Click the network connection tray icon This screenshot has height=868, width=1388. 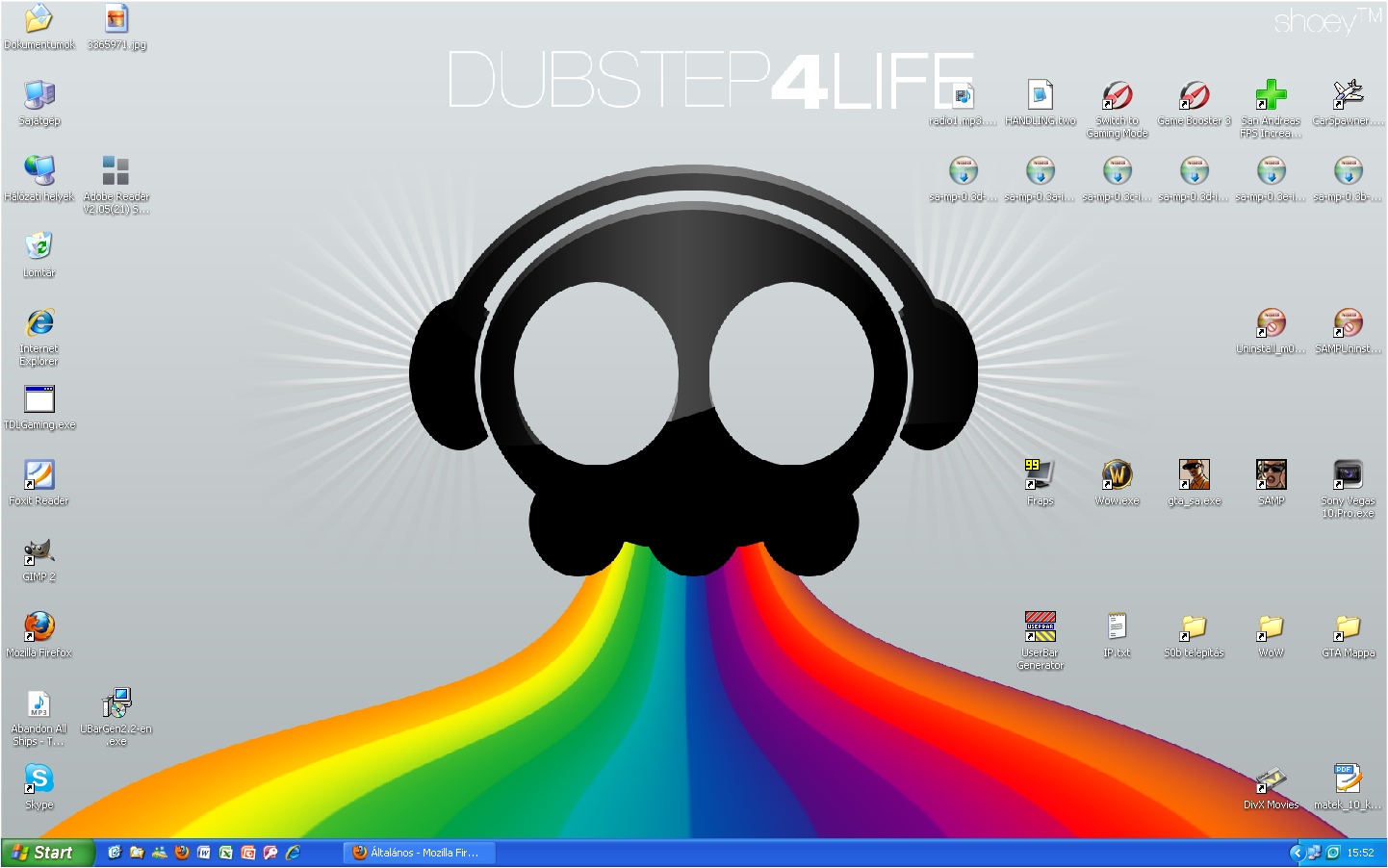click(1314, 853)
